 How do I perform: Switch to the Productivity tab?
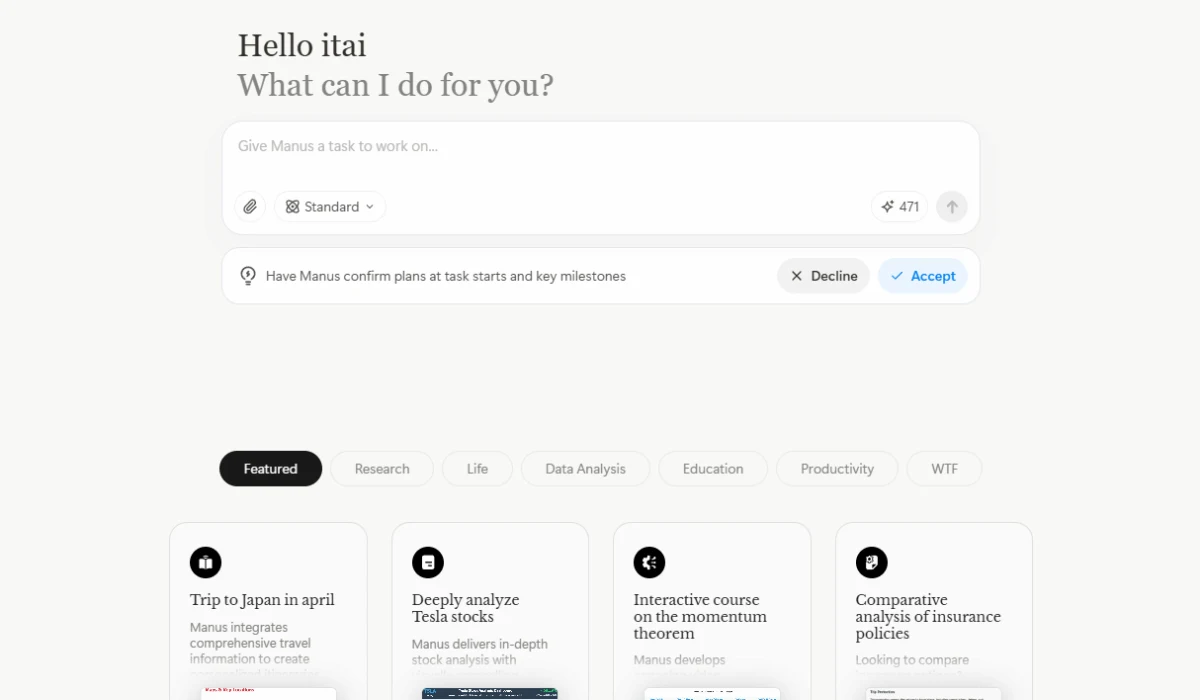837,469
